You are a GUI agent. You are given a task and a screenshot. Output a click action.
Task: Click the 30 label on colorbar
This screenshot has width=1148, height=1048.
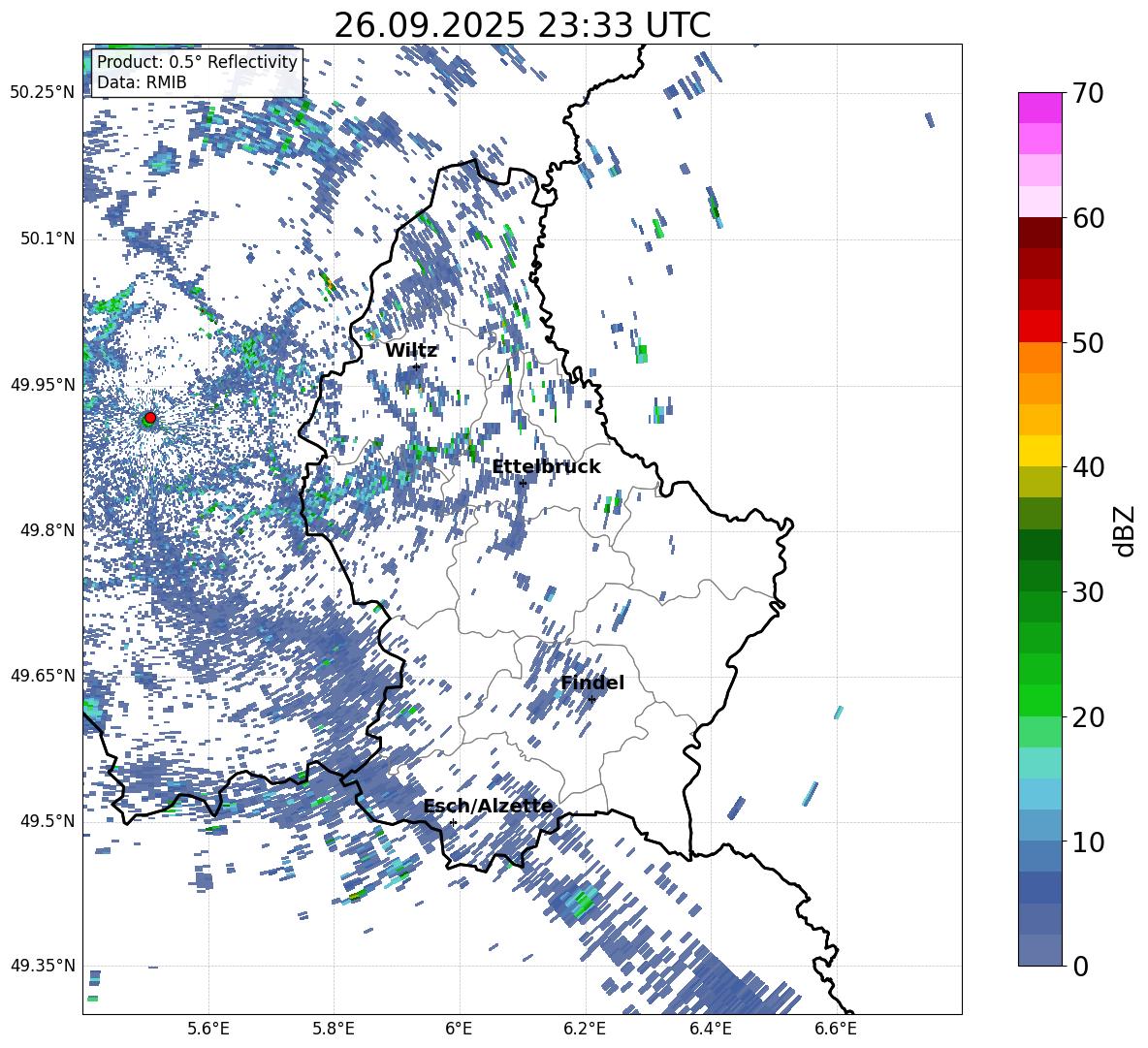[1087, 592]
